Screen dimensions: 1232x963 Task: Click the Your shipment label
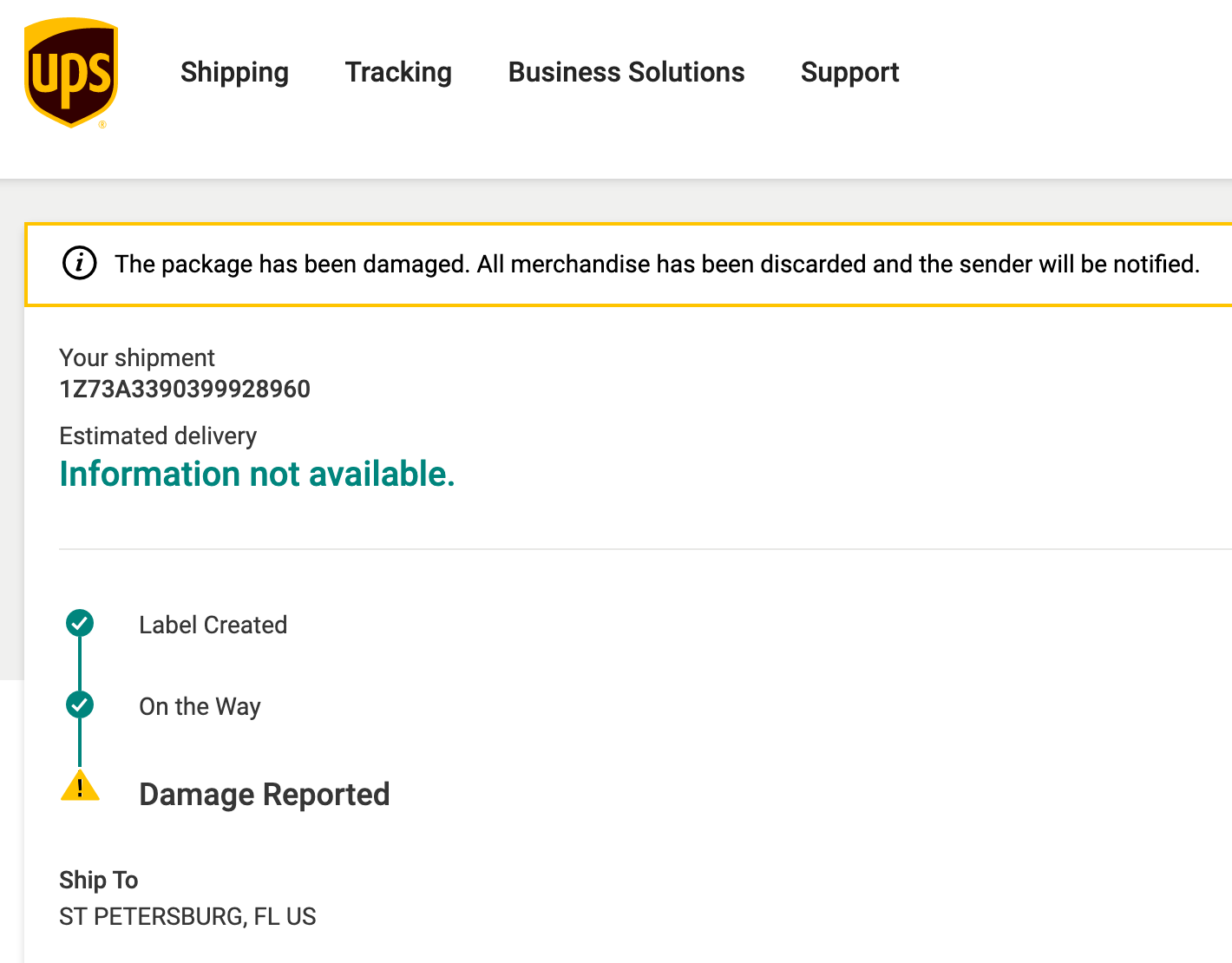tap(137, 357)
